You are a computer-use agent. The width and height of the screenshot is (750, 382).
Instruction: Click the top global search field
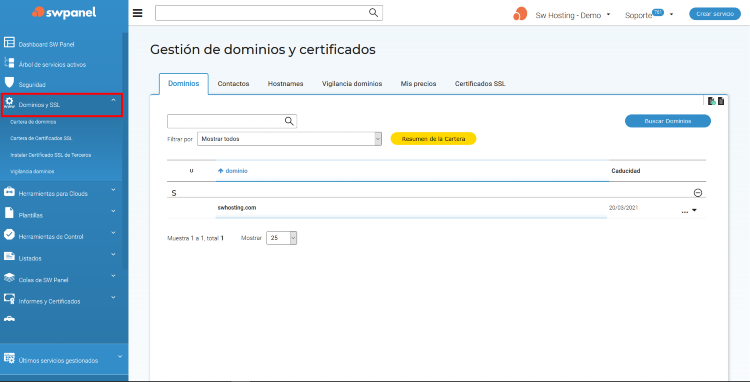[269, 13]
